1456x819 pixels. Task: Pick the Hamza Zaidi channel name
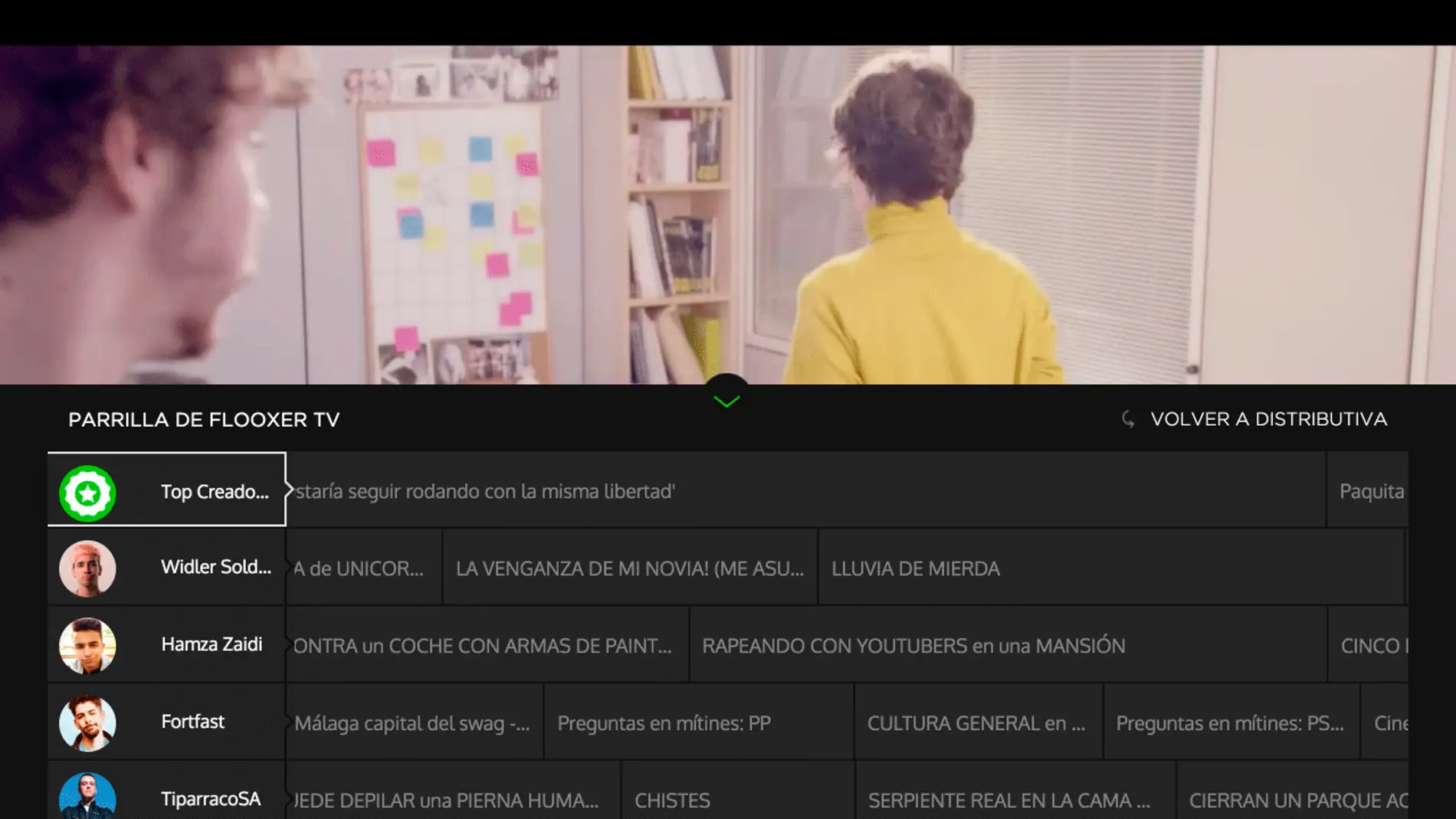click(x=212, y=644)
